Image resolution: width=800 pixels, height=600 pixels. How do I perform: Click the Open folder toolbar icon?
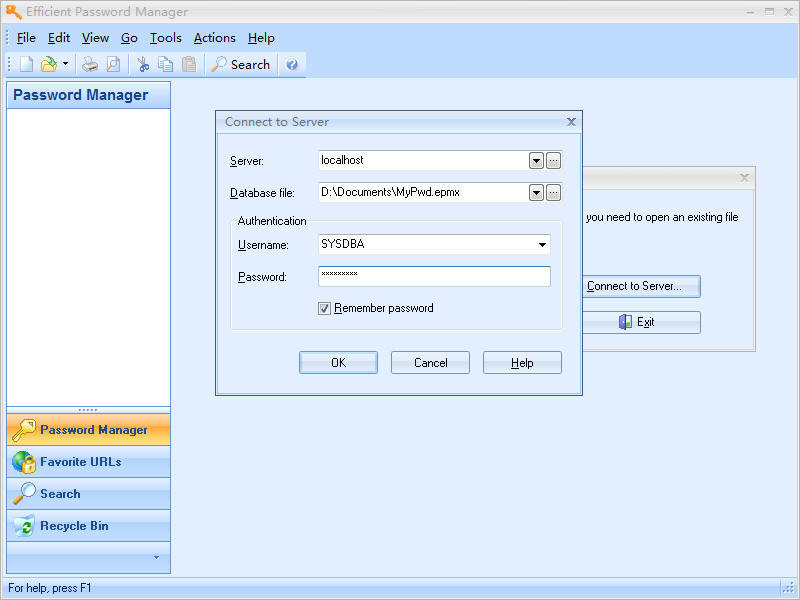pos(49,64)
